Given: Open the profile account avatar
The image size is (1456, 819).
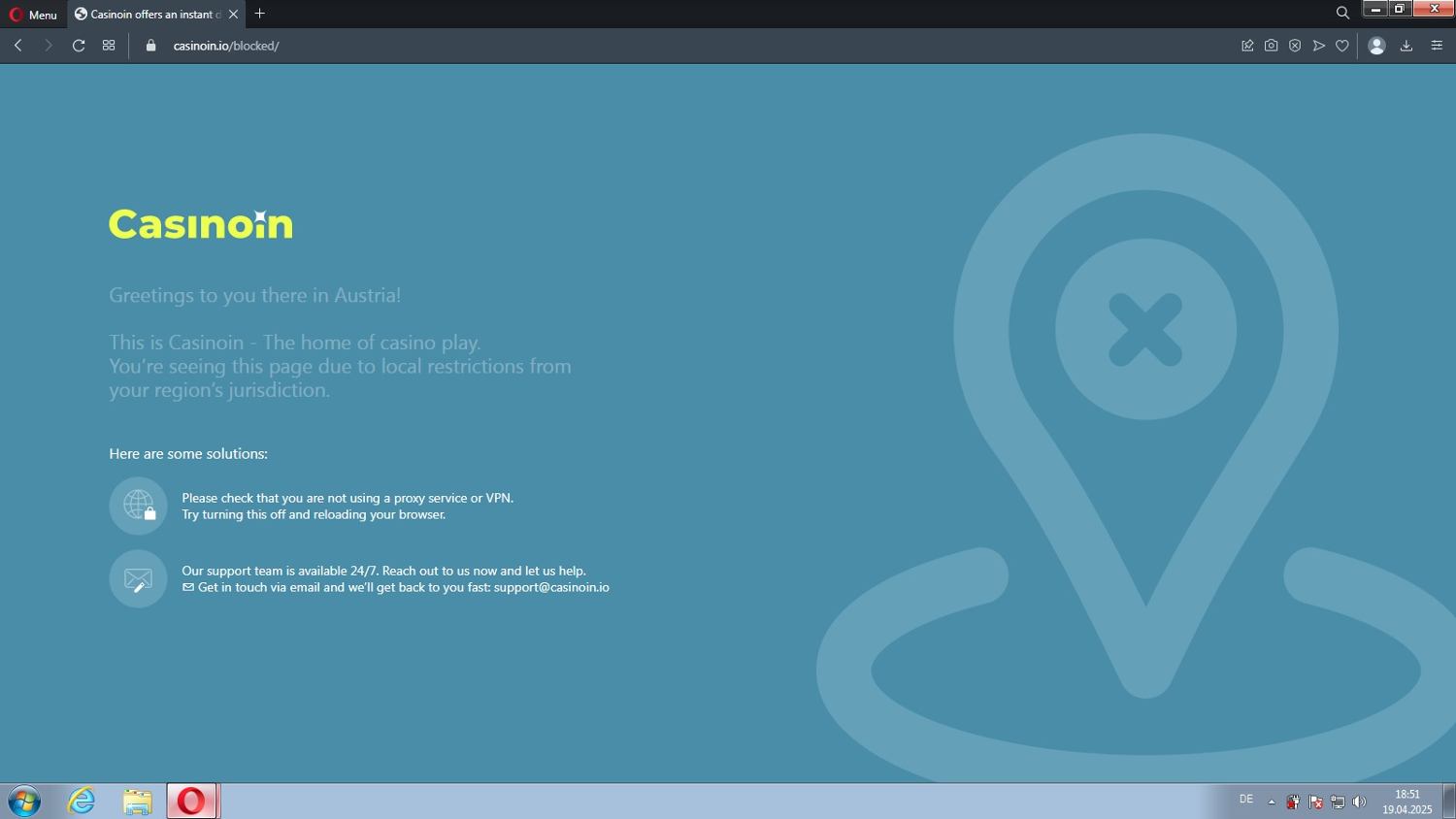Looking at the screenshot, I should (1376, 46).
